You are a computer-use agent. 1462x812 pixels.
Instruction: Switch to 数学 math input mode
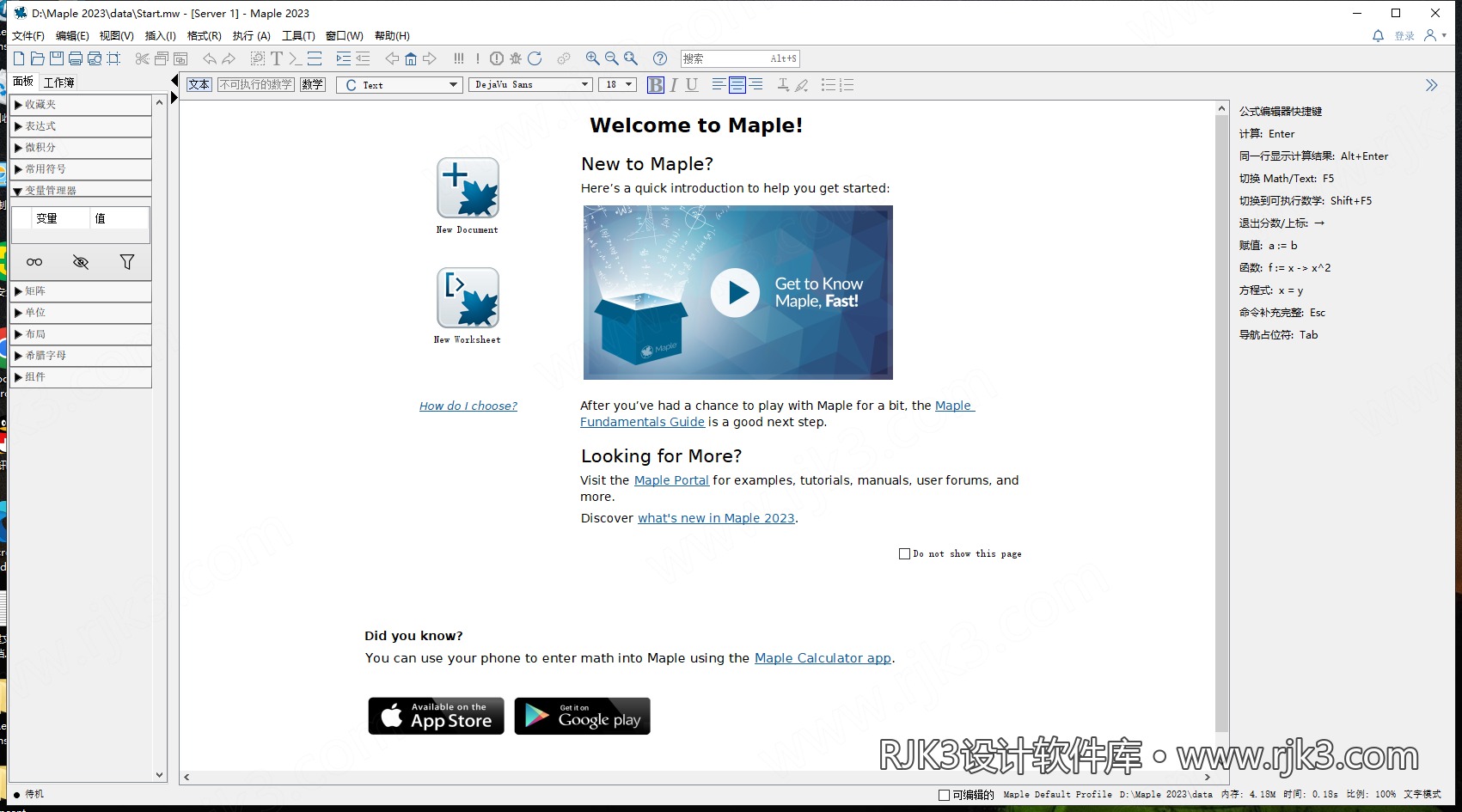313,85
